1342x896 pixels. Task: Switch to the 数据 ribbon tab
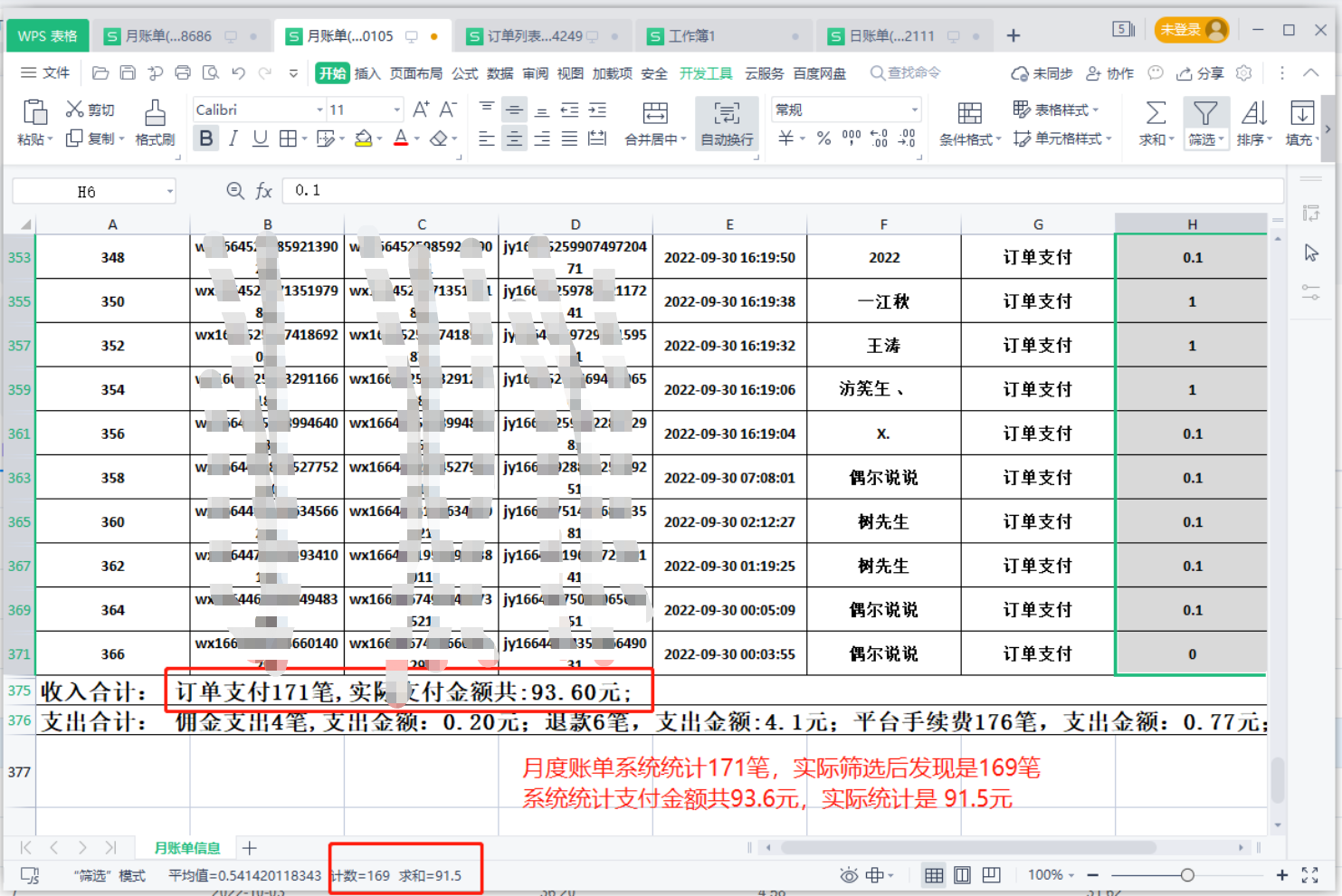[500, 73]
